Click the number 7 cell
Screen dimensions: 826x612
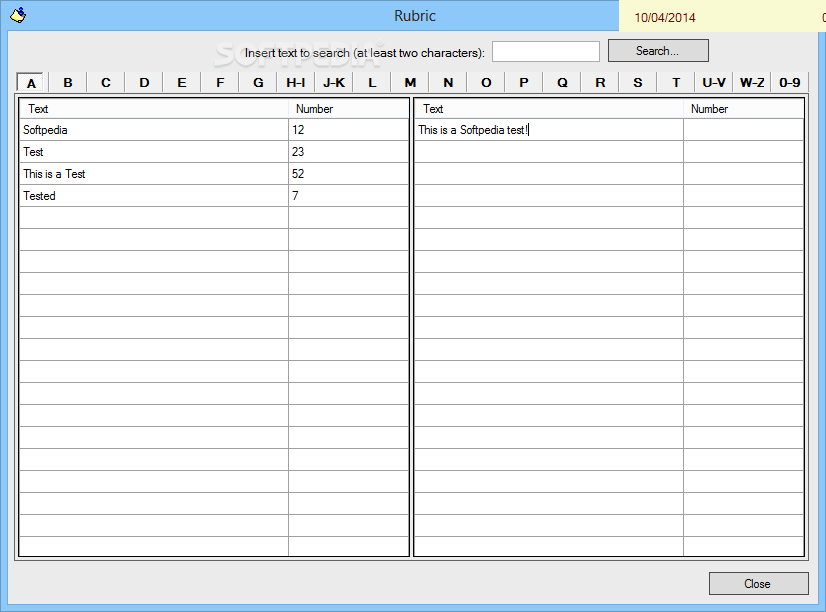[x=348, y=196]
